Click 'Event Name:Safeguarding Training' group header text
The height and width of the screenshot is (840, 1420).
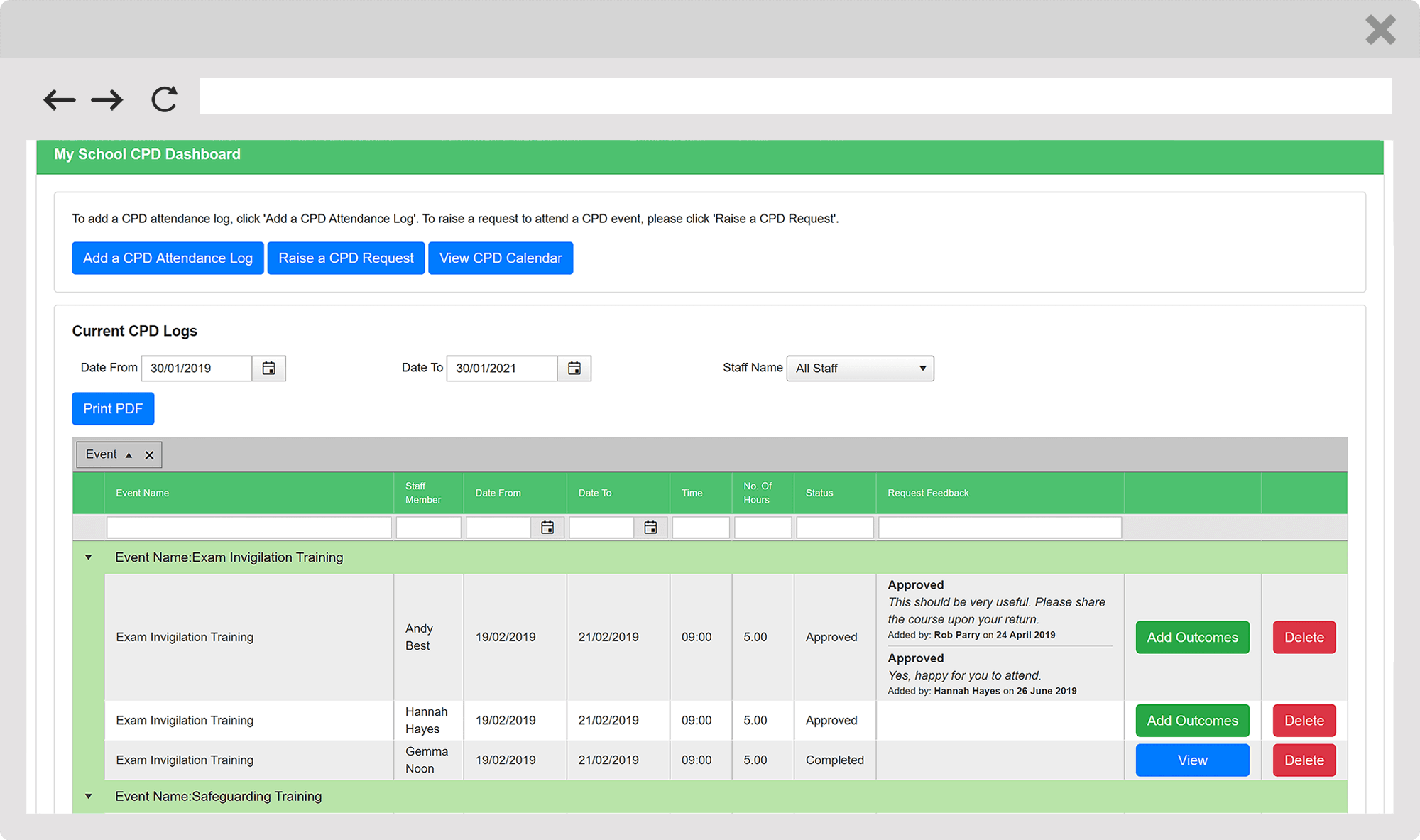point(218,797)
